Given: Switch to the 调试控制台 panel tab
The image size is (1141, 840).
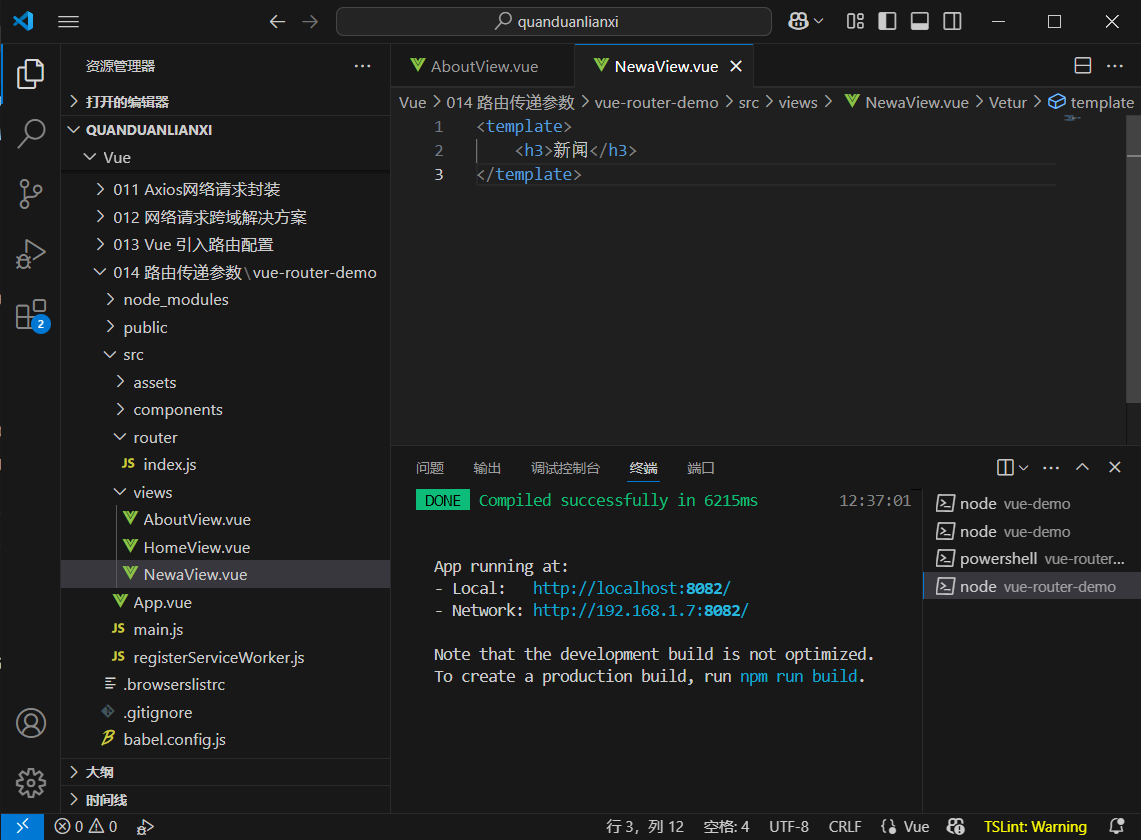Looking at the screenshot, I should coord(565,468).
